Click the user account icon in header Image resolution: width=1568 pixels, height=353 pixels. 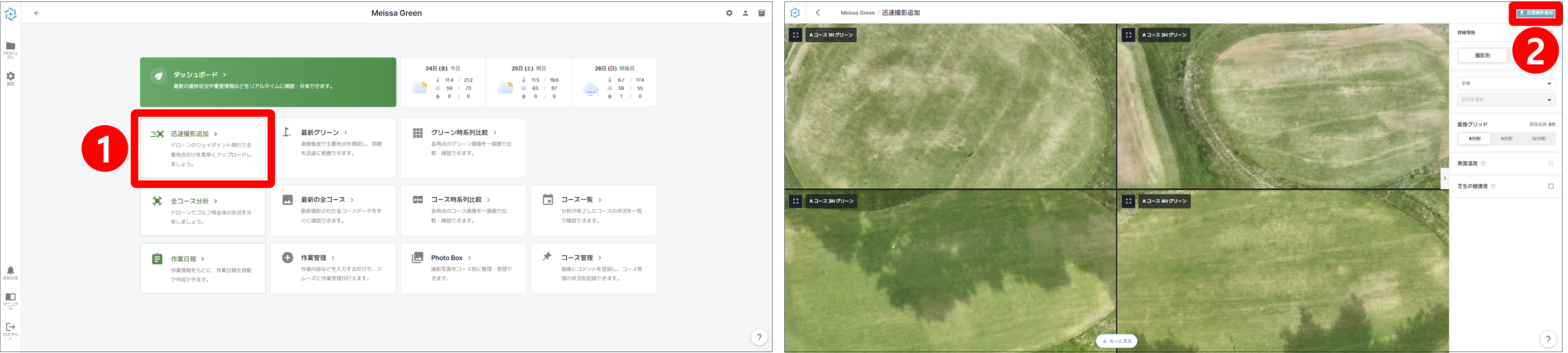745,13
